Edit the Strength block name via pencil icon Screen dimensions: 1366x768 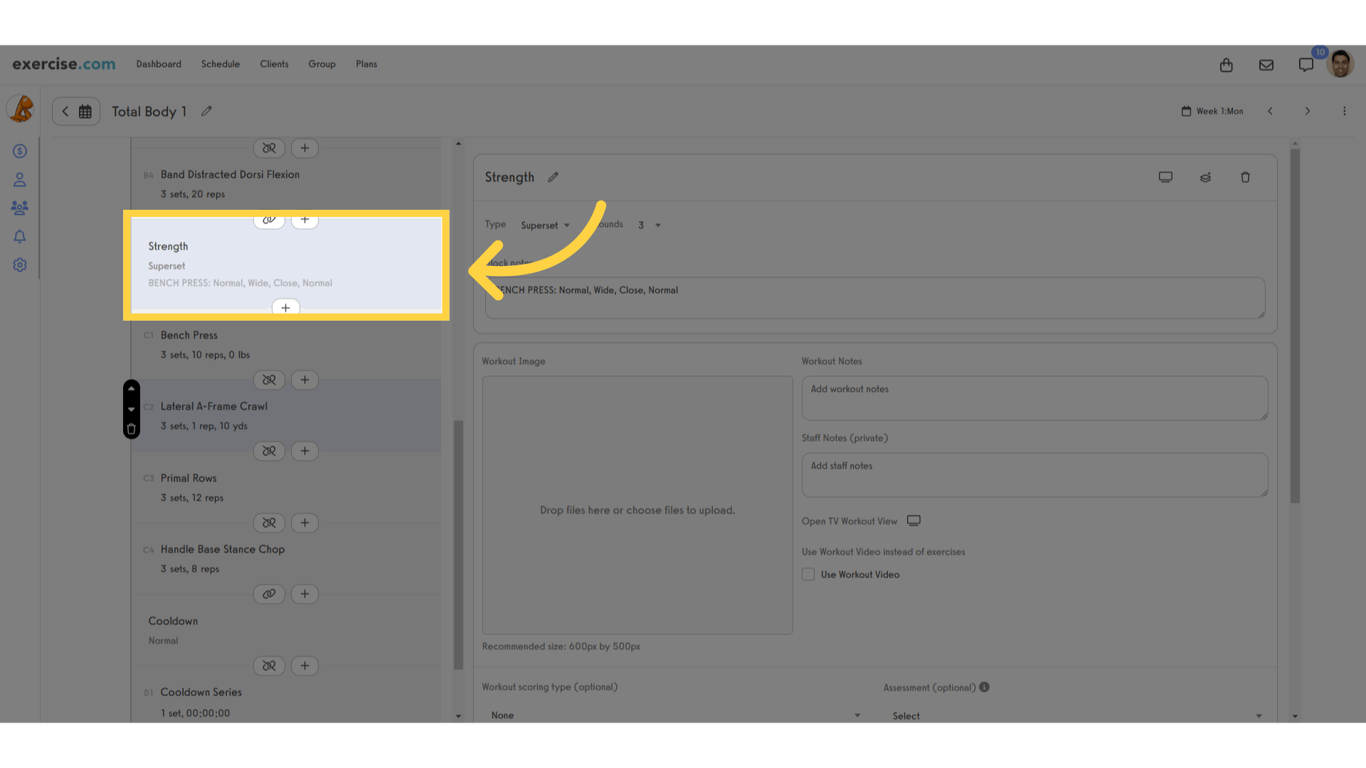[554, 176]
